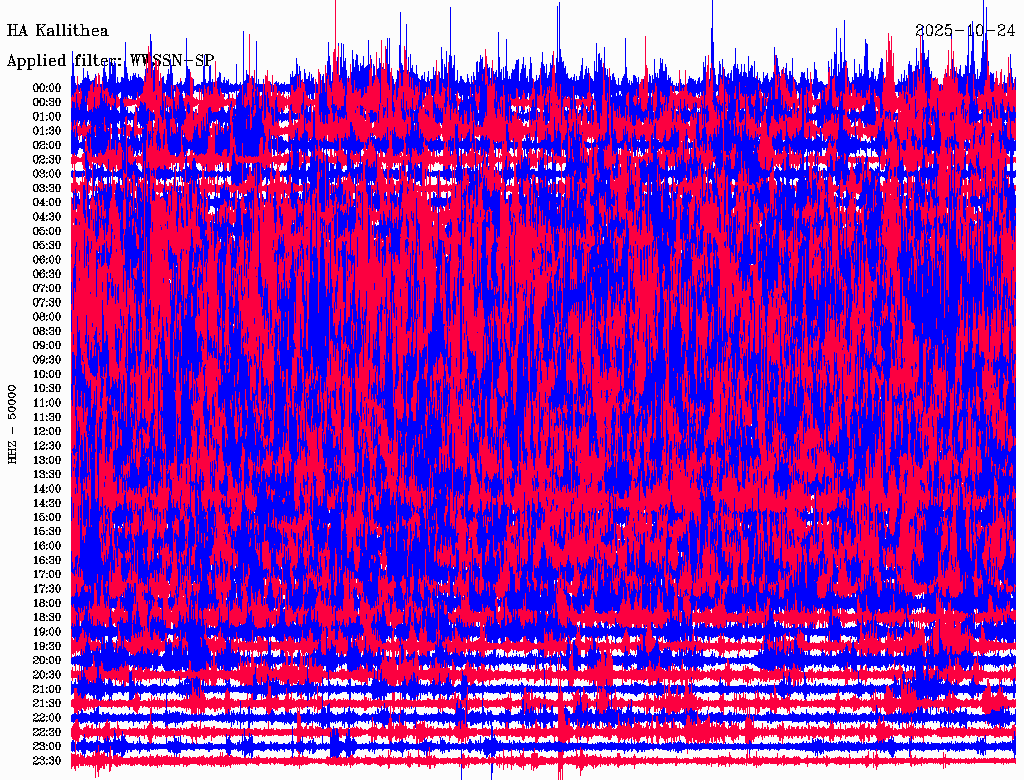Select the 05:30 time label
This screenshot has height=780, width=1024.
coord(47,246)
